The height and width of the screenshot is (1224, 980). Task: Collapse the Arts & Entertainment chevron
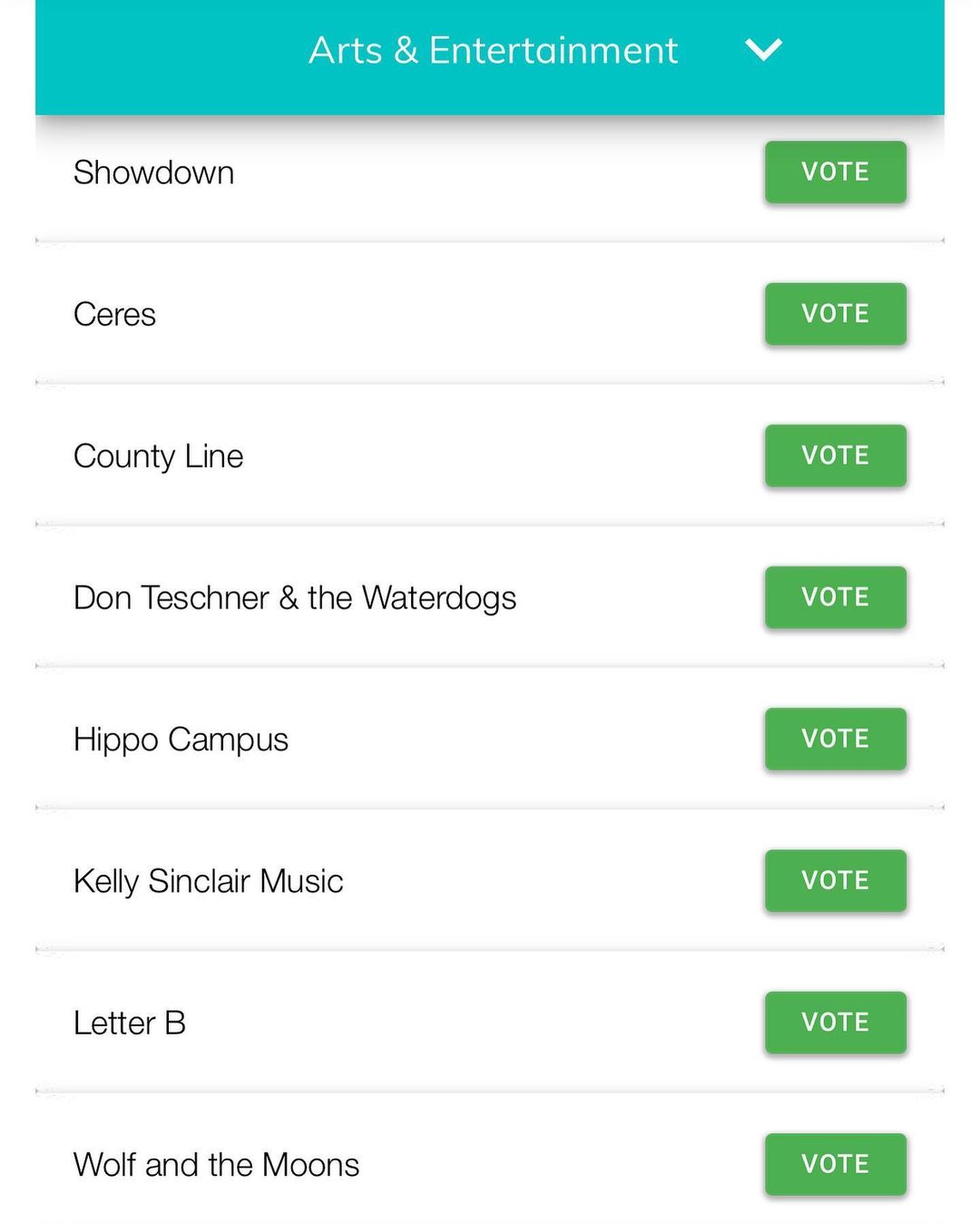pos(763,50)
